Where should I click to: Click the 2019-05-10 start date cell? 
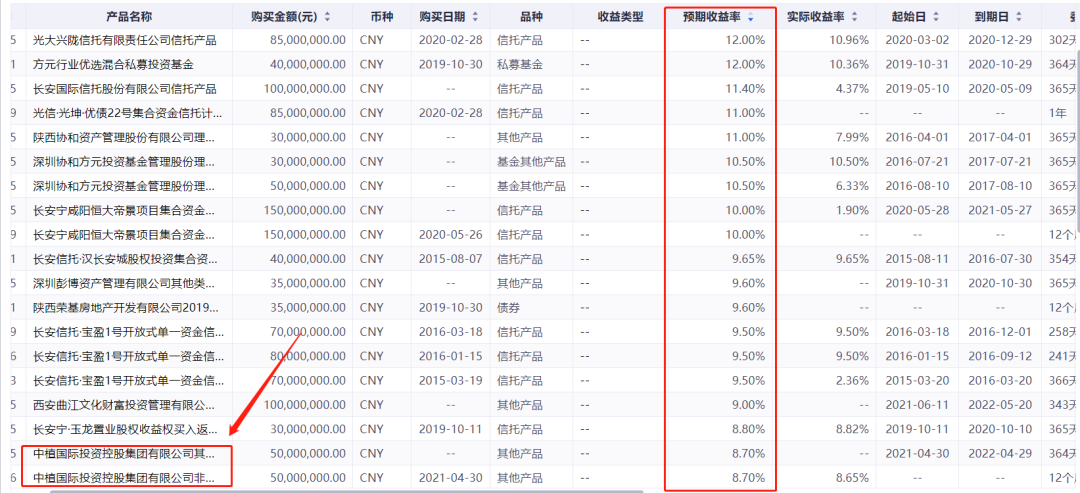click(x=917, y=89)
